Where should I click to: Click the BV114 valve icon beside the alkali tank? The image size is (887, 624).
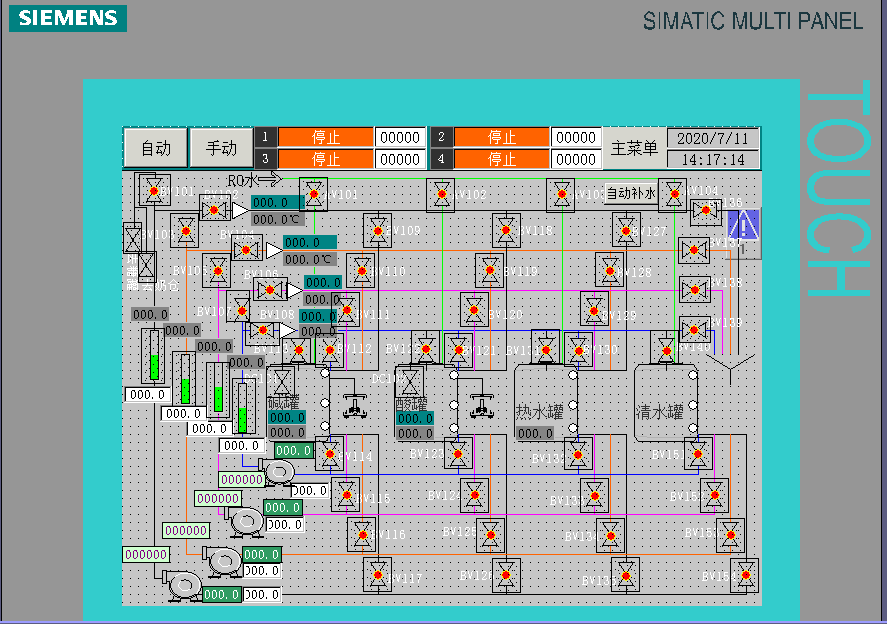[329, 453]
